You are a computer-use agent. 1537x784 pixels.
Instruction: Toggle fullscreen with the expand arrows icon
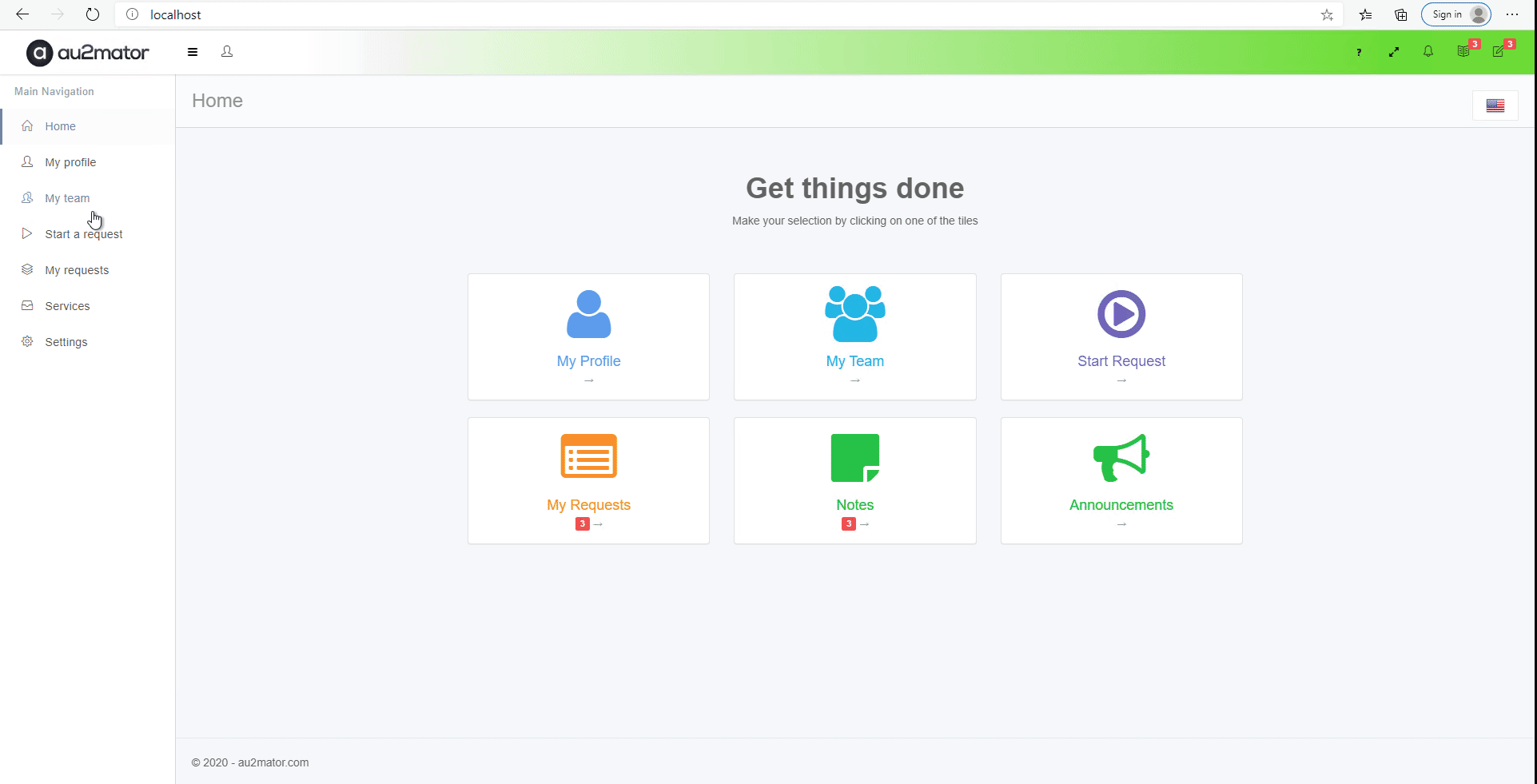[x=1394, y=52]
